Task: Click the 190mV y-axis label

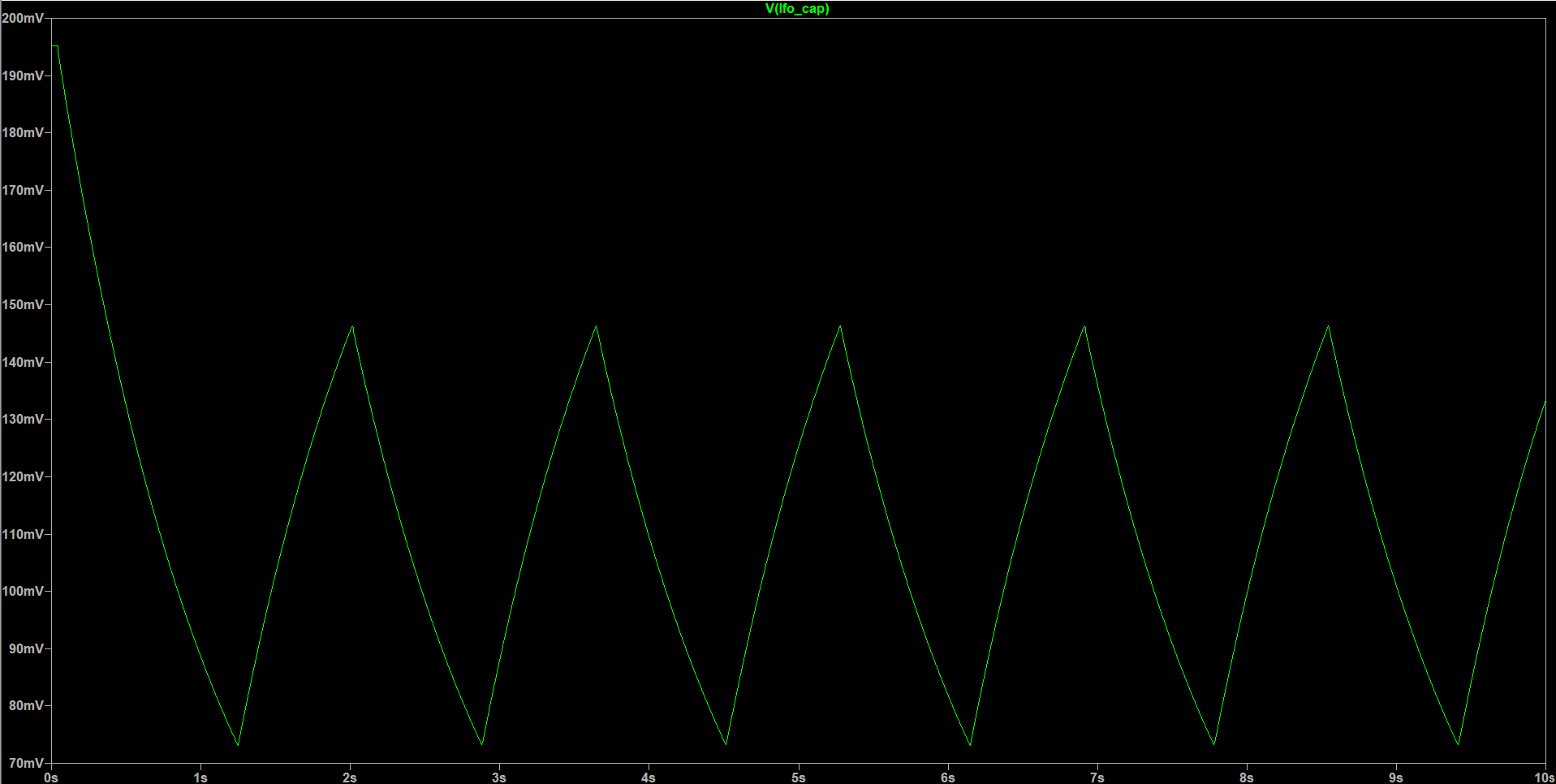Action: 24,75
